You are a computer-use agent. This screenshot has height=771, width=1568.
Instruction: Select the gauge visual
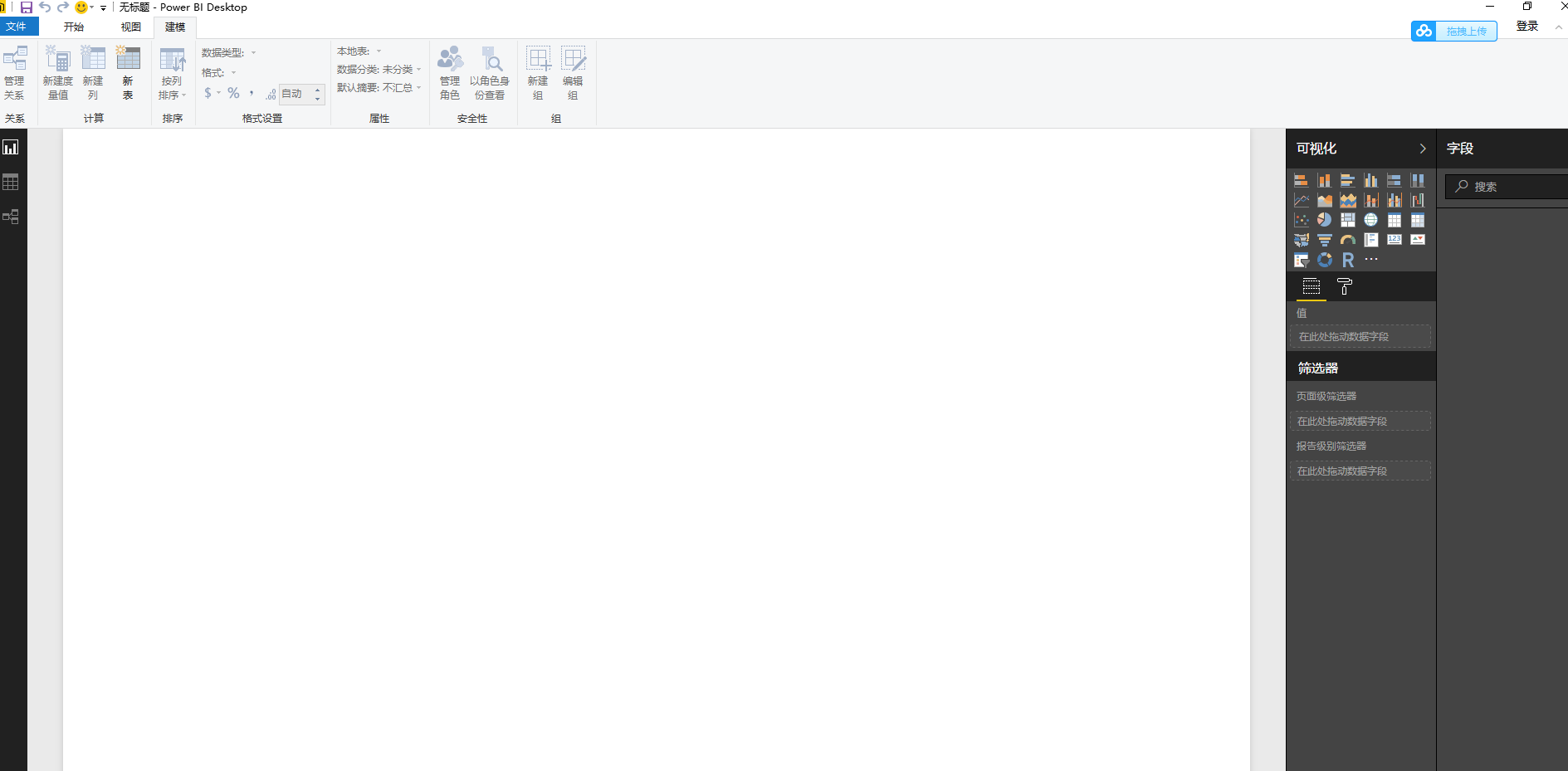point(1348,240)
